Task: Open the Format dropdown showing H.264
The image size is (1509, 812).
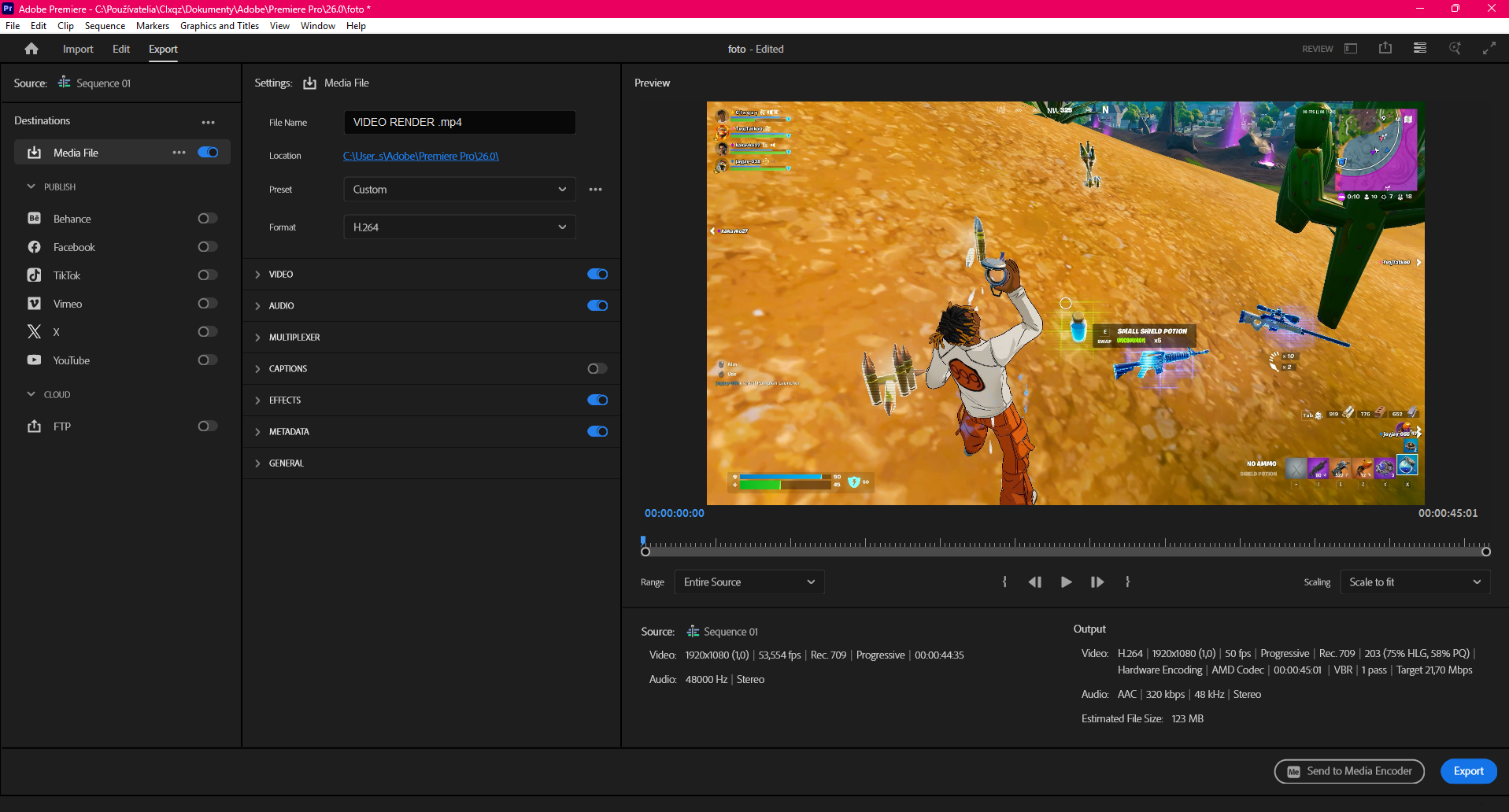Action: 459,227
